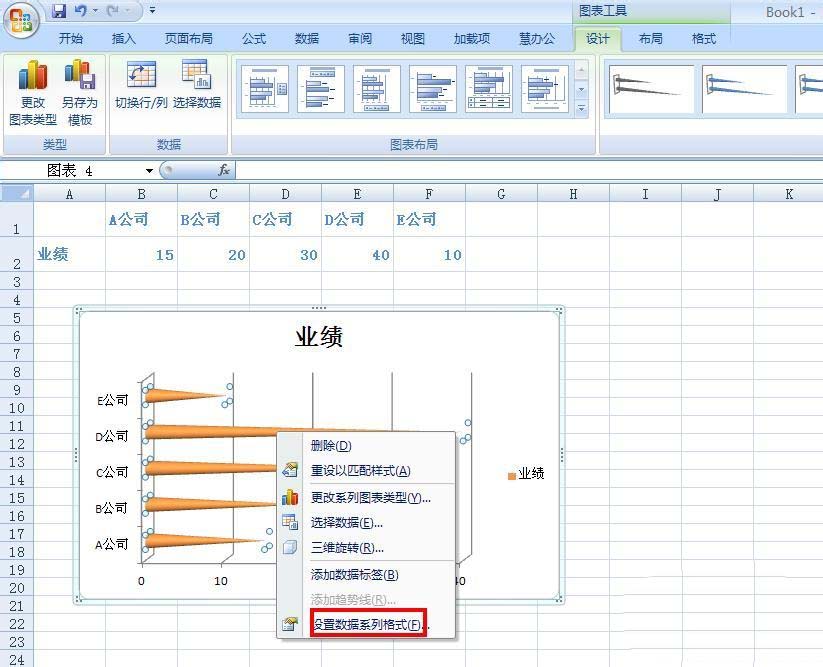
Task: Expand the chart layout gallery More arrow
Action: tap(582, 108)
